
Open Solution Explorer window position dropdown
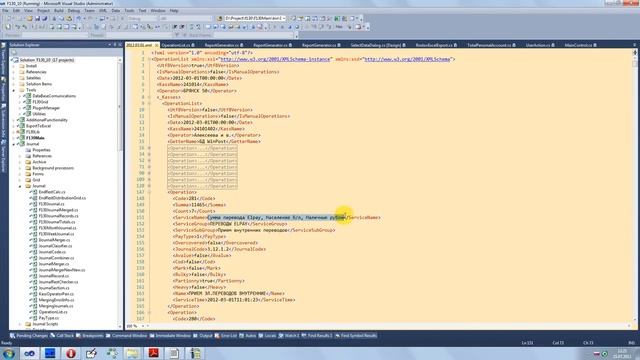pos(110,44)
